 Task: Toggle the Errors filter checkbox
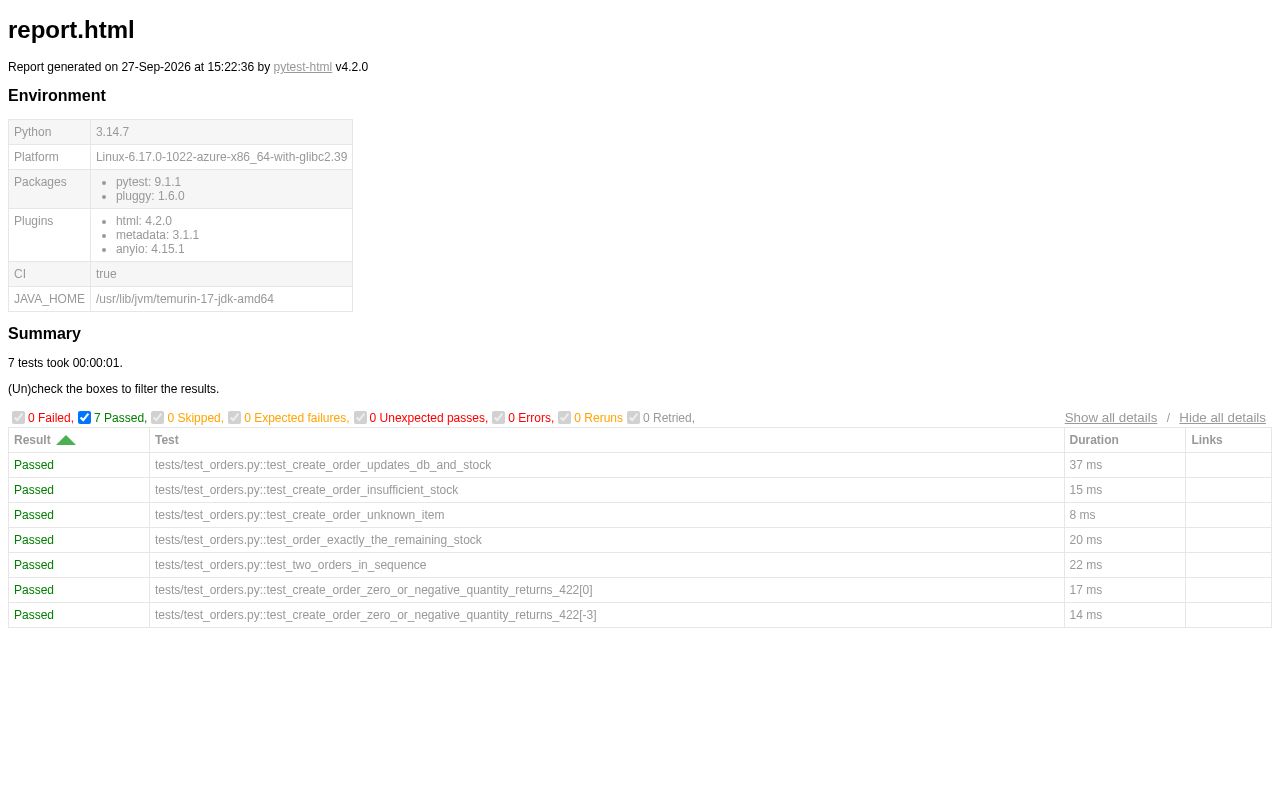click(498, 418)
